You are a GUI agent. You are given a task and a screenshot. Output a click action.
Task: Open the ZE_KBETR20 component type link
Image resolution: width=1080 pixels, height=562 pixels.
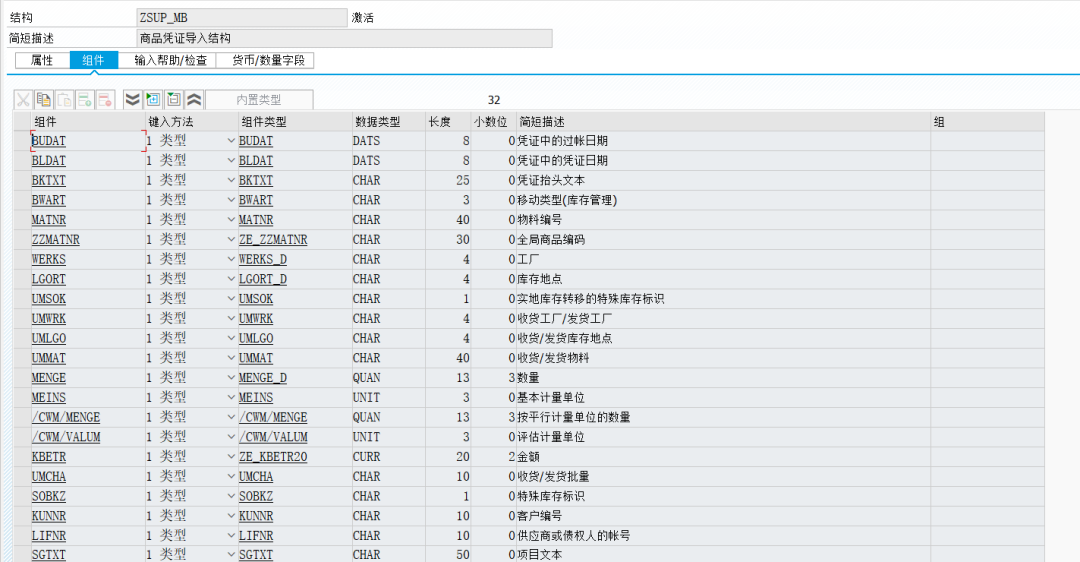(273, 457)
